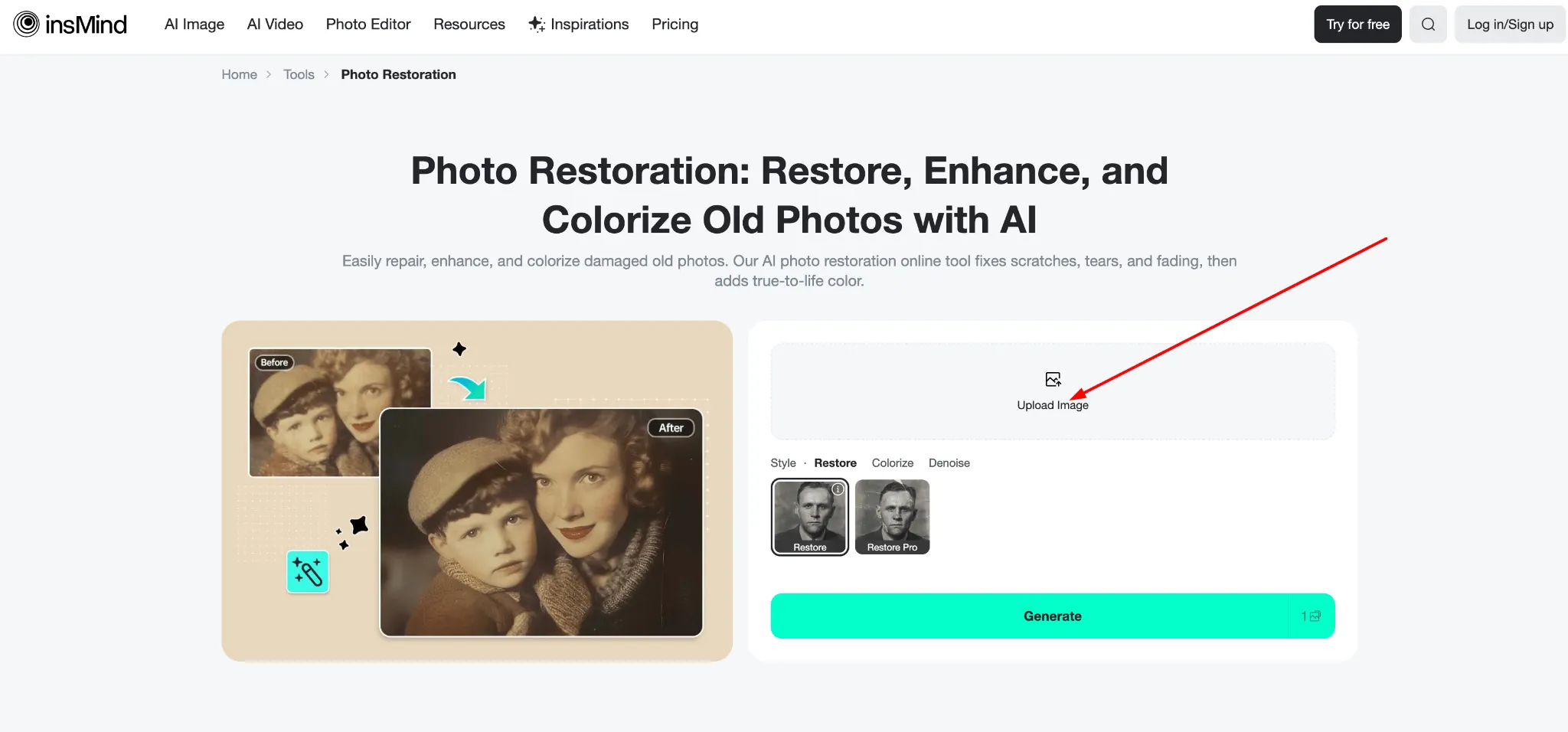This screenshot has height=732, width=1568.
Task: Click the Try for free button
Action: point(1357,25)
